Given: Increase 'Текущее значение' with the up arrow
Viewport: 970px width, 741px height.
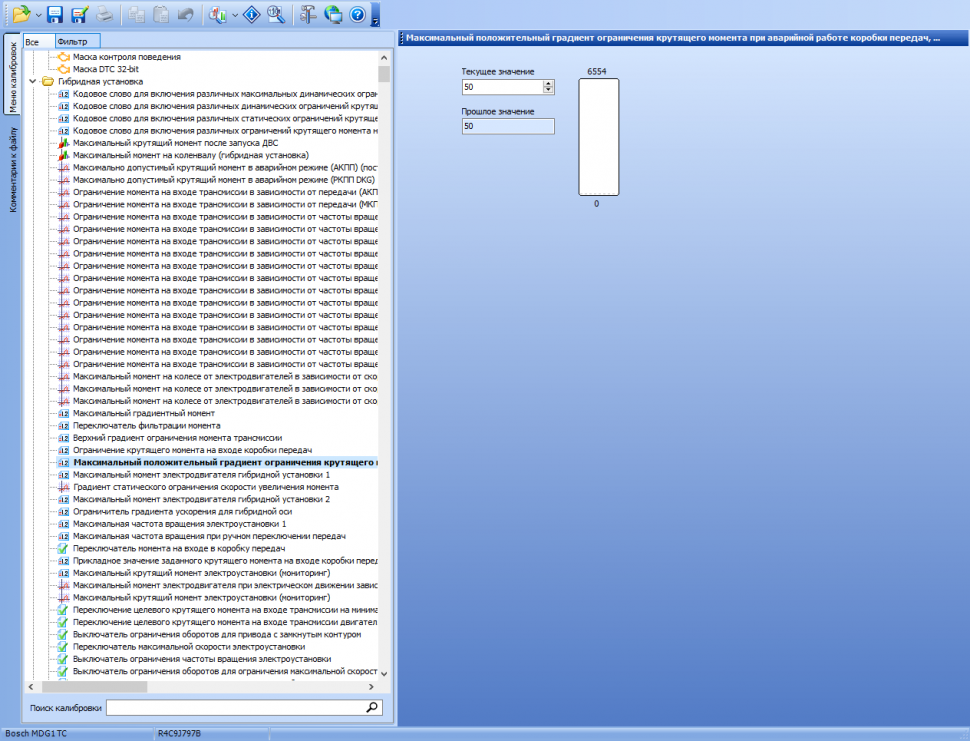Looking at the screenshot, I should [x=549, y=84].
